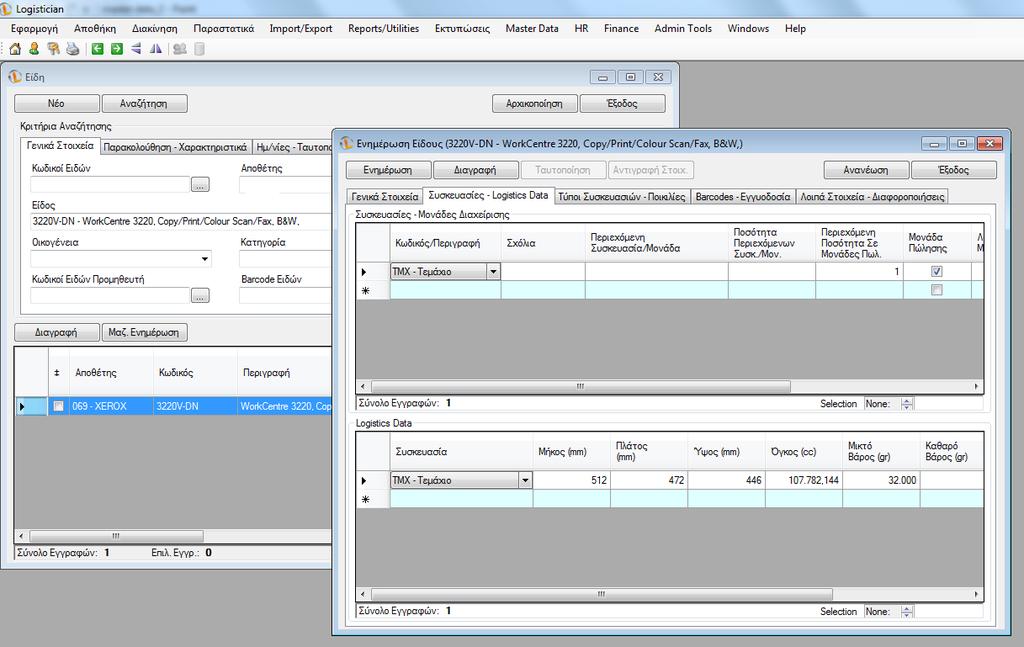Click the Κωδικοί Ειδών Προμηθευτή input field
This screenshot has width=1024, height=647.
click(x=110, y=296)
